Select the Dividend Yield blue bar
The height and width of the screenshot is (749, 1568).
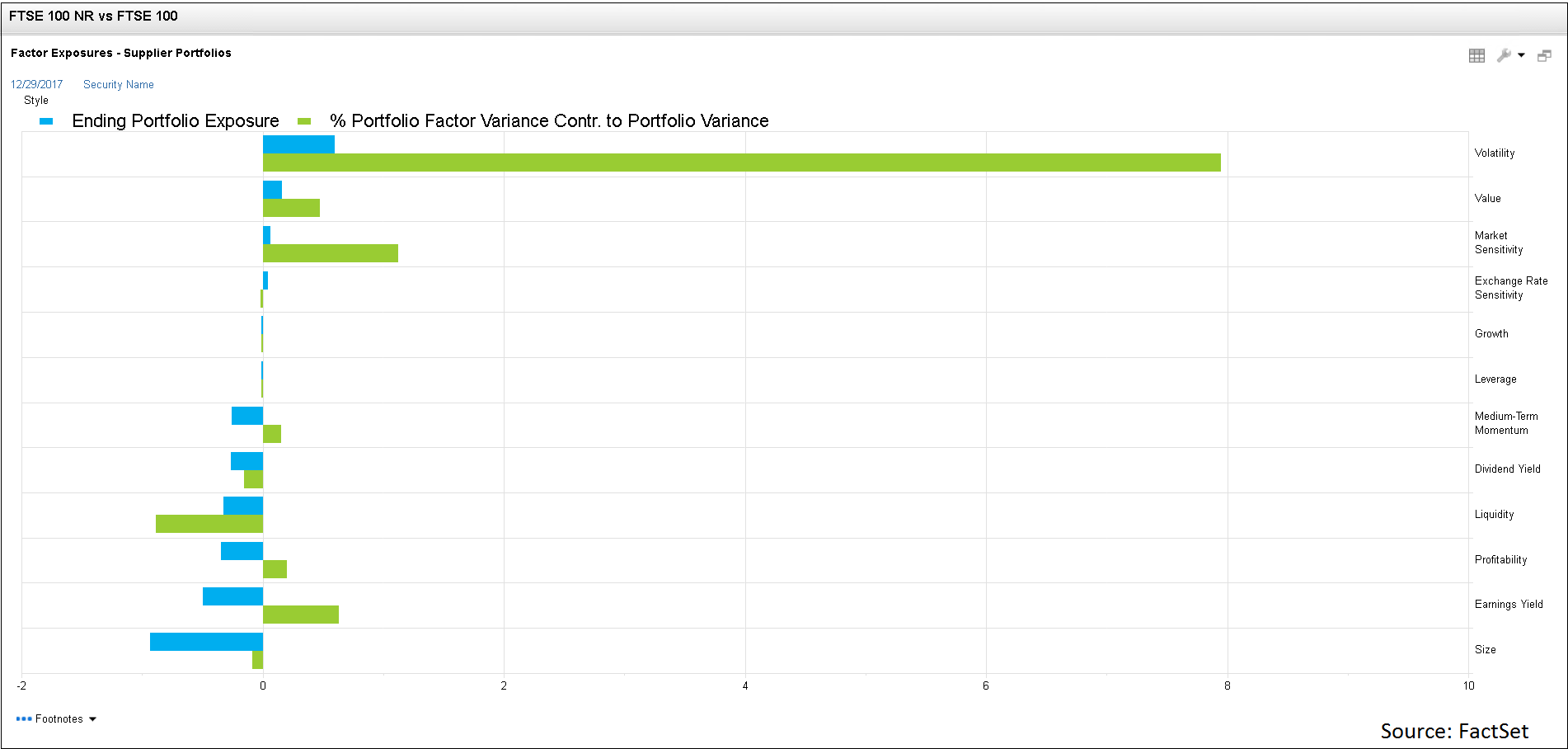[x=246, y=461]
